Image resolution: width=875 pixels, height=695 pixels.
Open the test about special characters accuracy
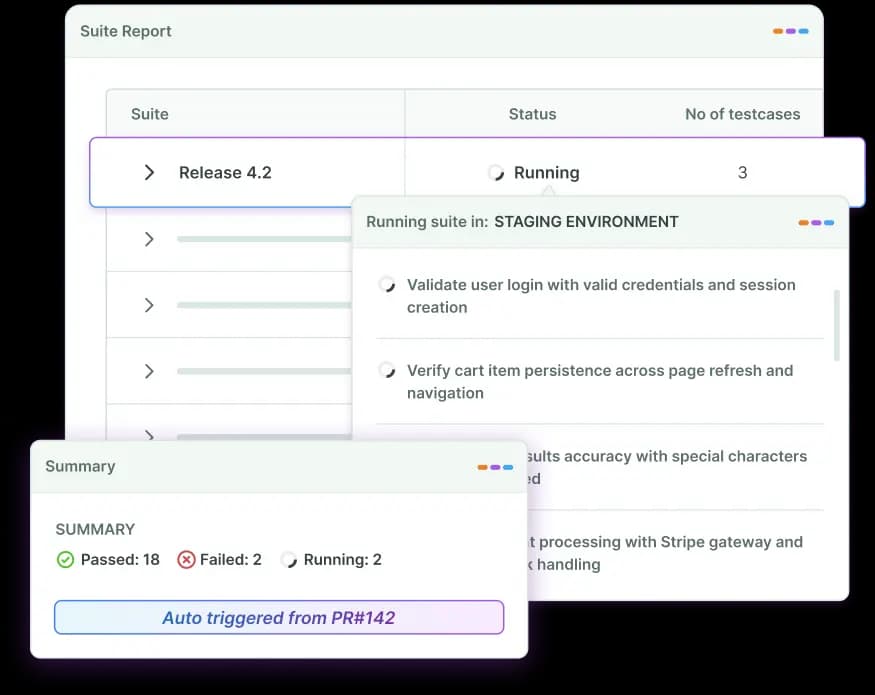pyautogui.click(x=666, y=467)
